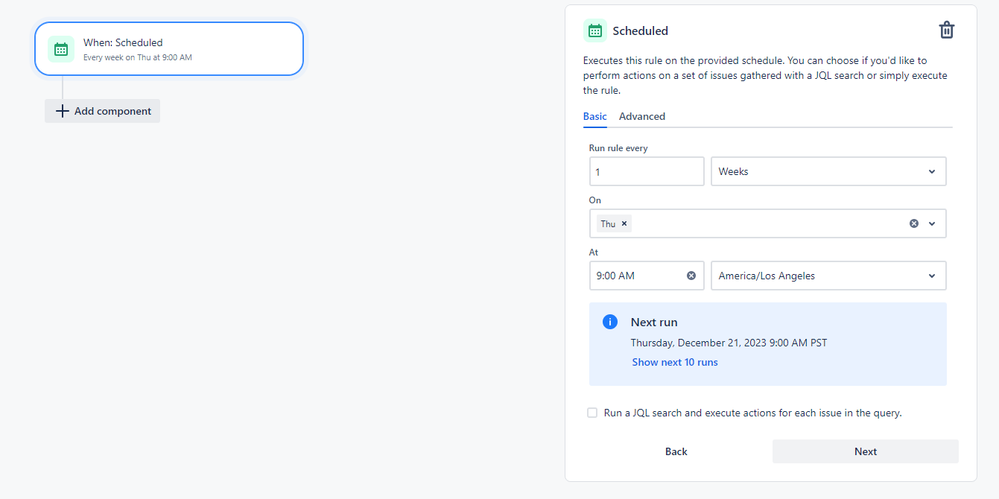Select the When: Scheduled trigger card

click(168, 48)
